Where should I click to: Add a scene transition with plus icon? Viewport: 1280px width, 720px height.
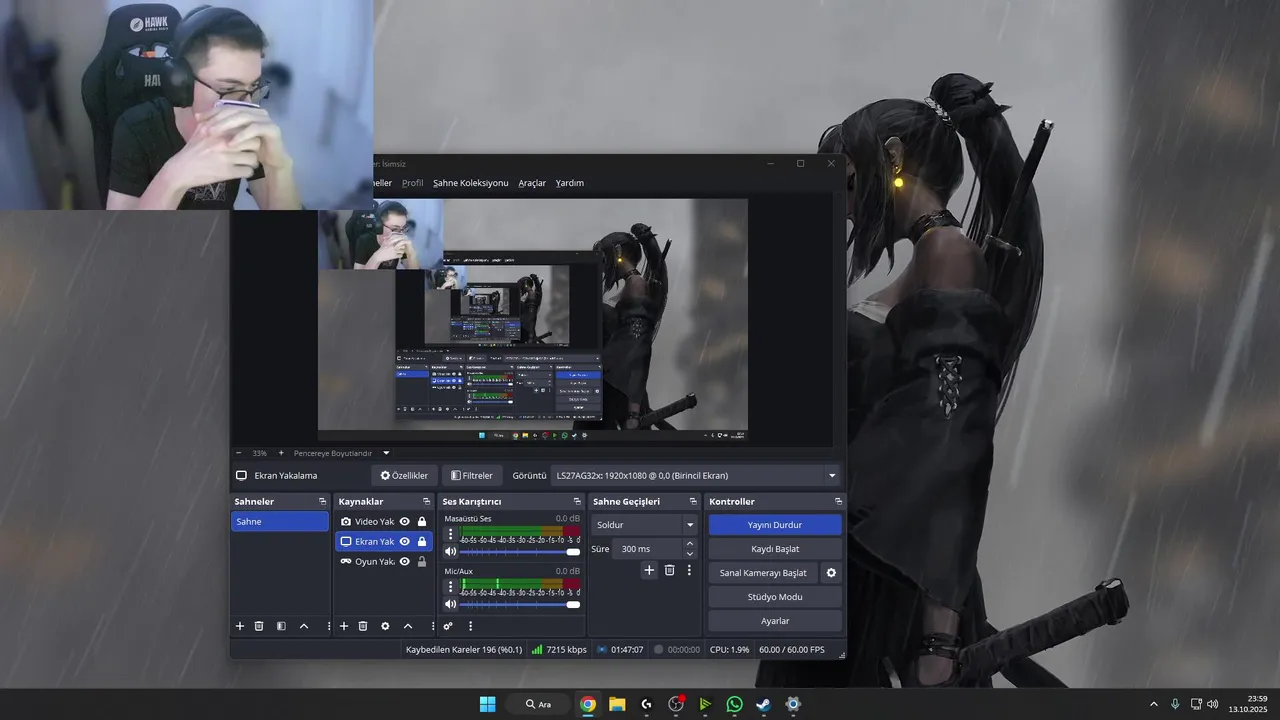tap(649, 570)
